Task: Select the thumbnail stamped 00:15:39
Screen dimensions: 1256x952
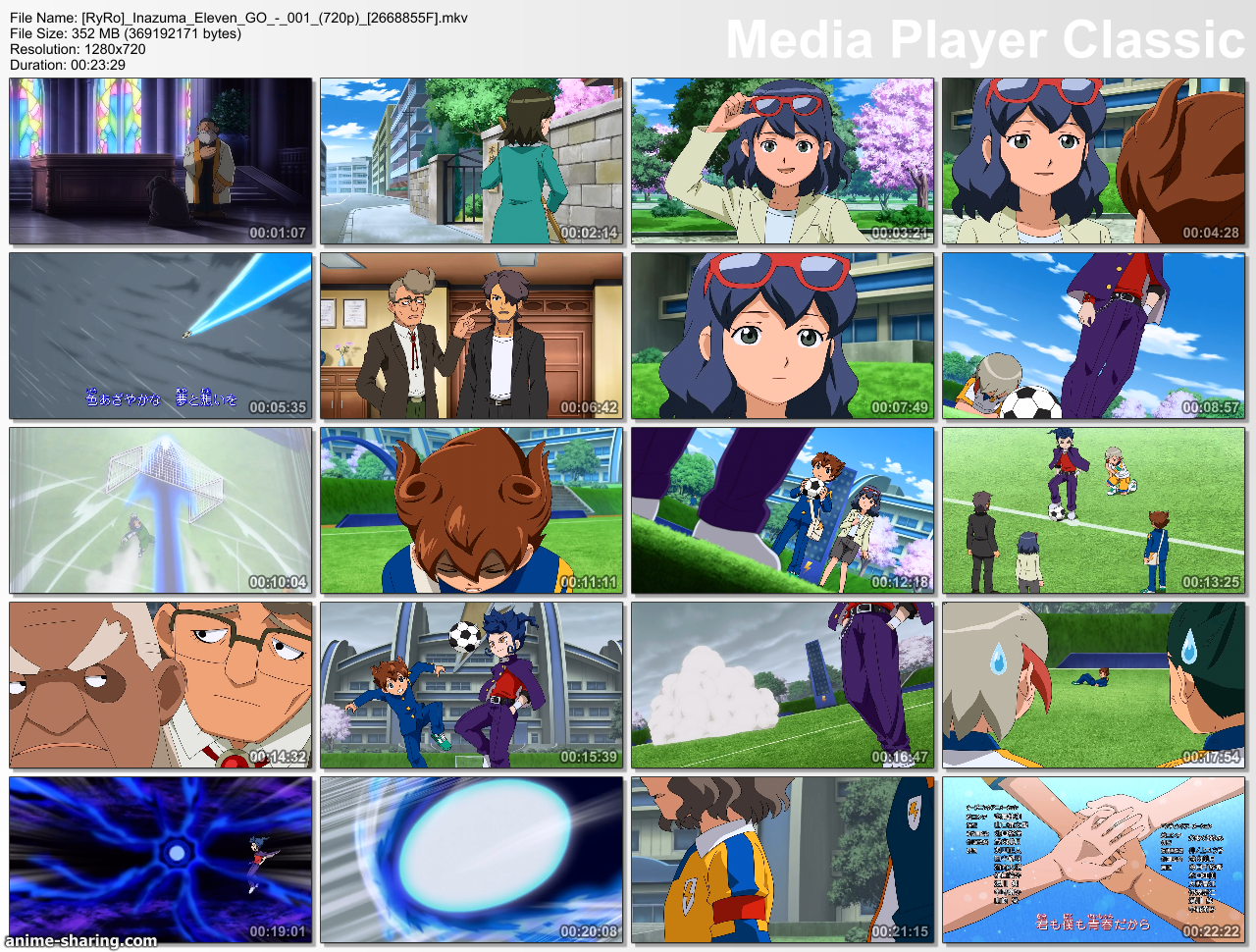Action: click(x=472, y=685)
